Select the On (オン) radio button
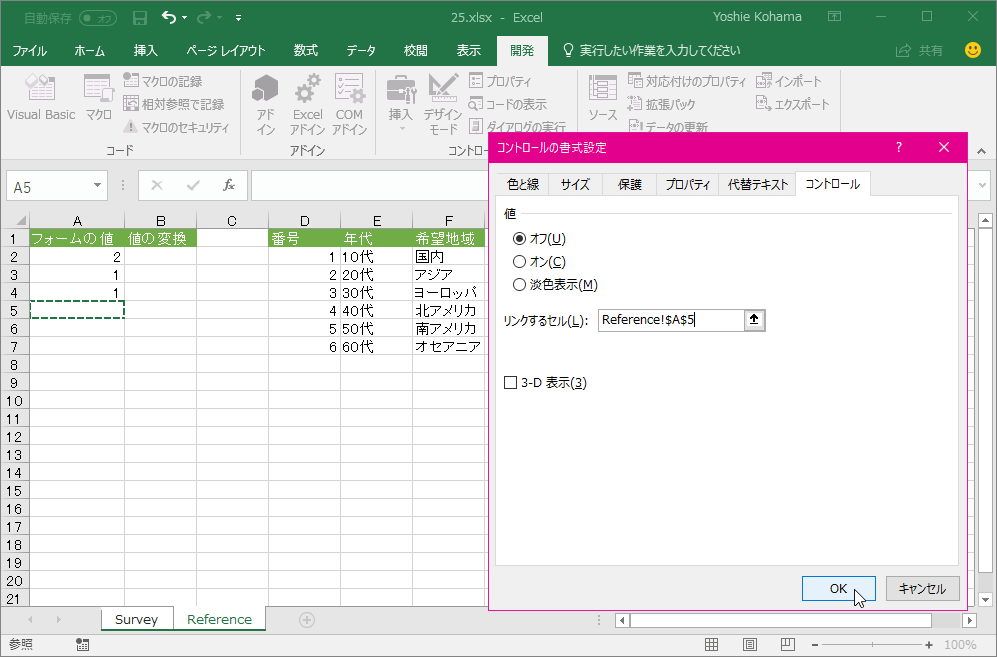 [x=519, y=262]
